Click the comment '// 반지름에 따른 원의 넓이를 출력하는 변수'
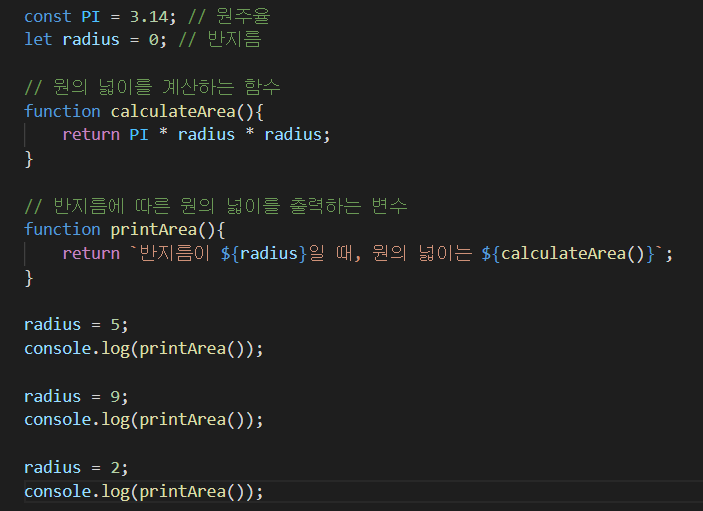The width and height of the screenshot is (703, 511). 216,206
